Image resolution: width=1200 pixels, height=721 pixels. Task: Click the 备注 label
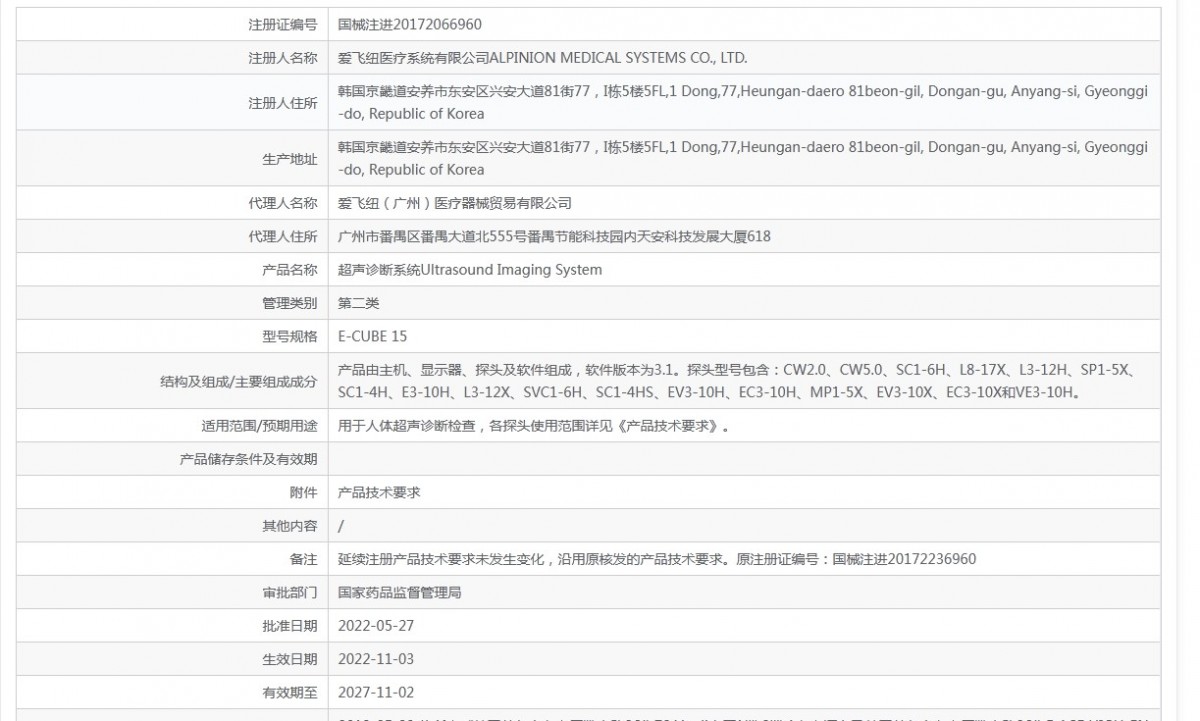[x=304, y=559]
